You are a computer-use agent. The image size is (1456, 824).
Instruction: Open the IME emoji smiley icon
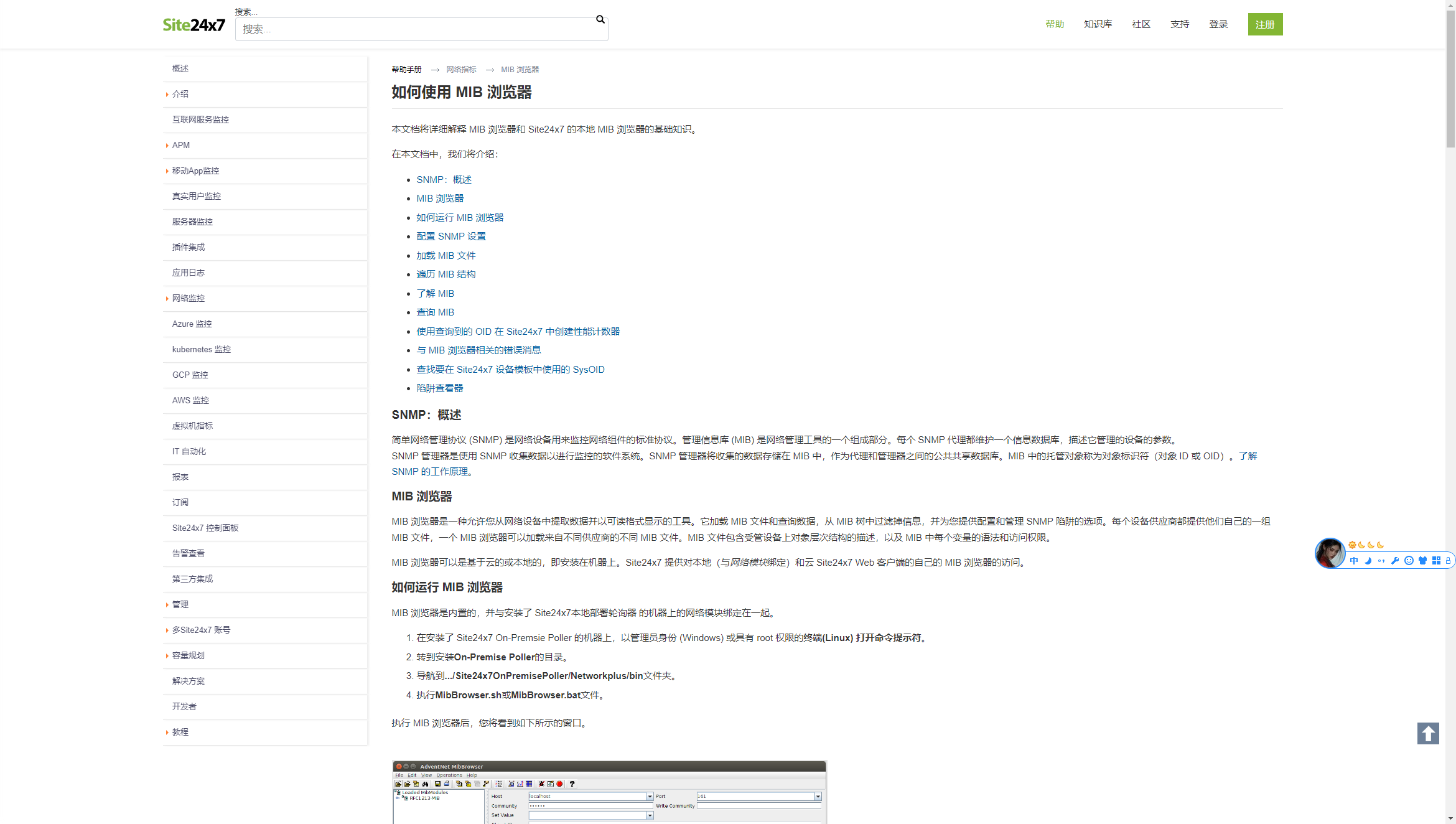(x=1409, y=561)
